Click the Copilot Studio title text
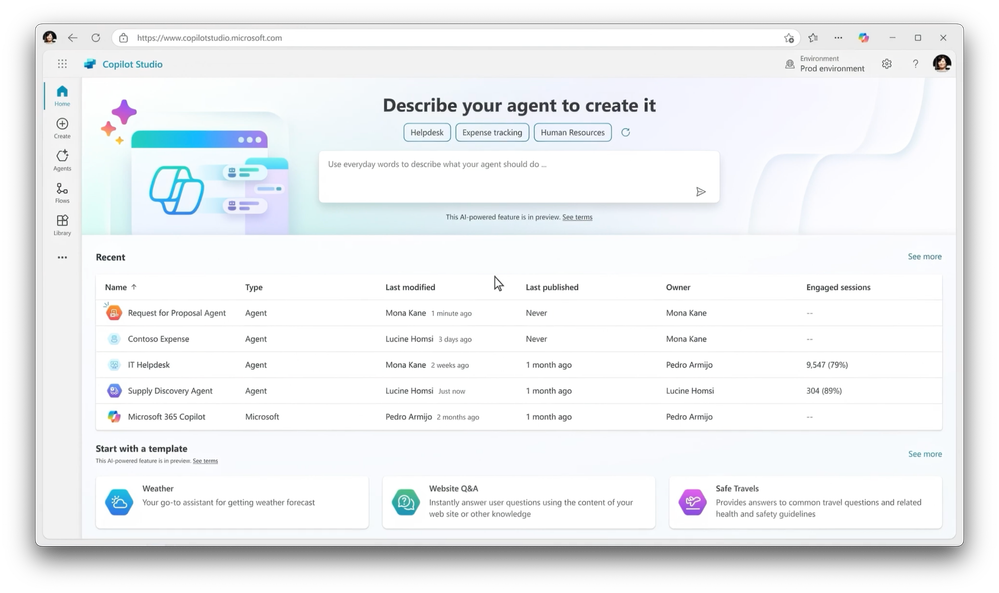The image size is (999, 593). pyautogui.click(x=132, y=64)
